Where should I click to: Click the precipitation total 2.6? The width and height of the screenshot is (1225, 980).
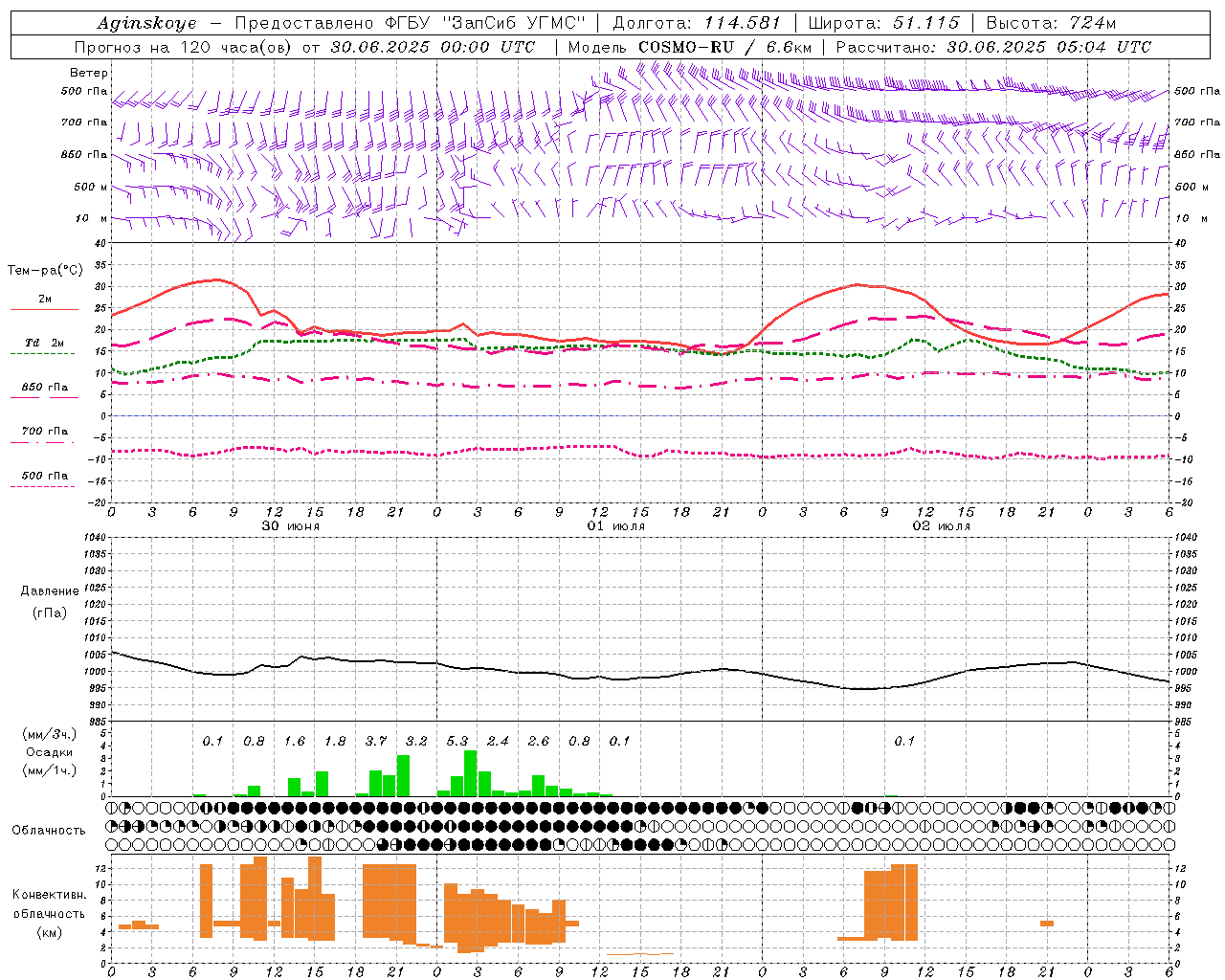539,741
